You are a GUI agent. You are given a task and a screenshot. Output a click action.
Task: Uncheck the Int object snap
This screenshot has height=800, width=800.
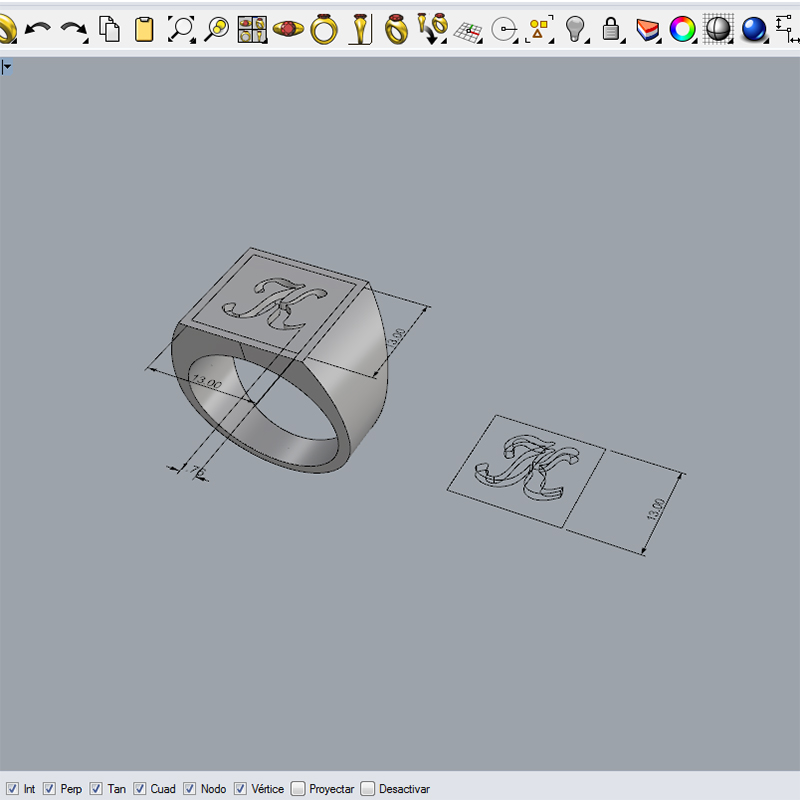click(x=12, y=789)
